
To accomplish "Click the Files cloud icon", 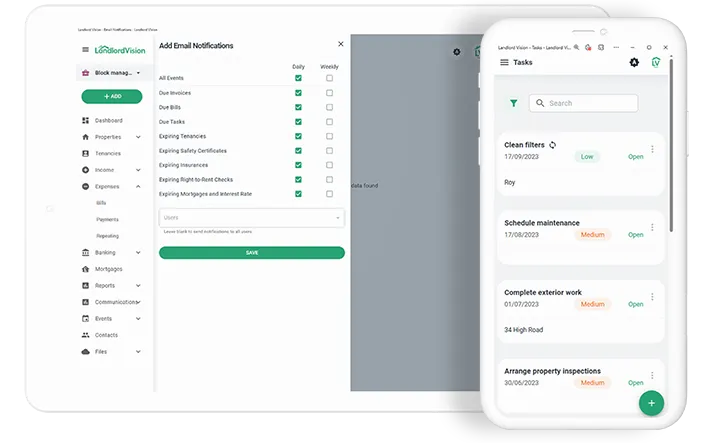I will [85, 352].
